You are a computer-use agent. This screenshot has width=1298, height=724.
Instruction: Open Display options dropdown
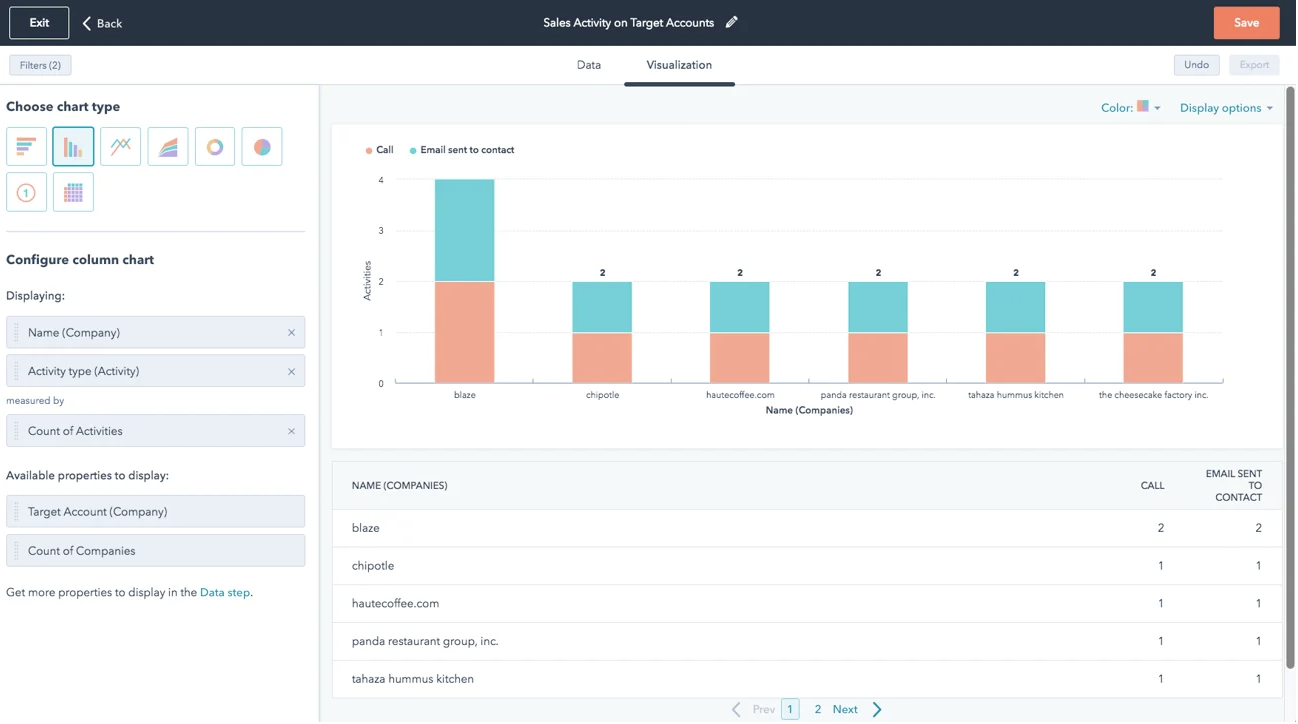point(1226,108)
